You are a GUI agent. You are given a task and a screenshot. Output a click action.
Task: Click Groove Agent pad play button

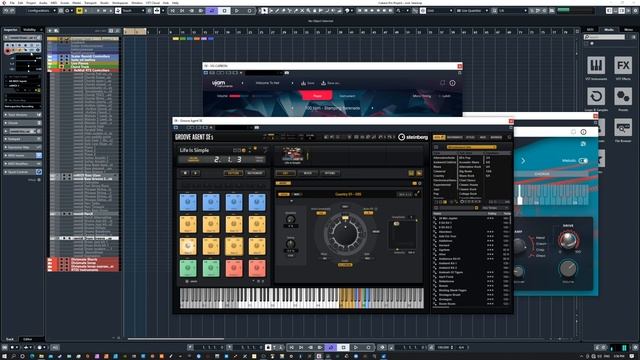click(196, 173)
